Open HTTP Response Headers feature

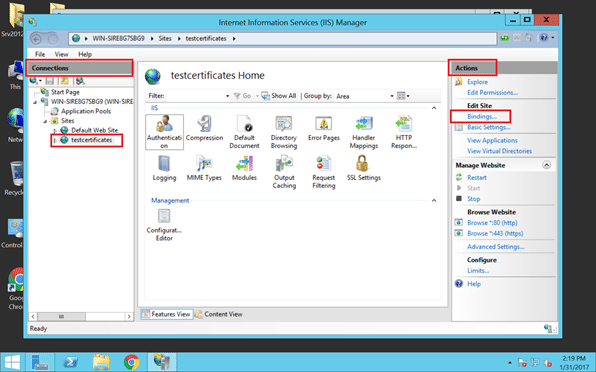coord(404,132)
